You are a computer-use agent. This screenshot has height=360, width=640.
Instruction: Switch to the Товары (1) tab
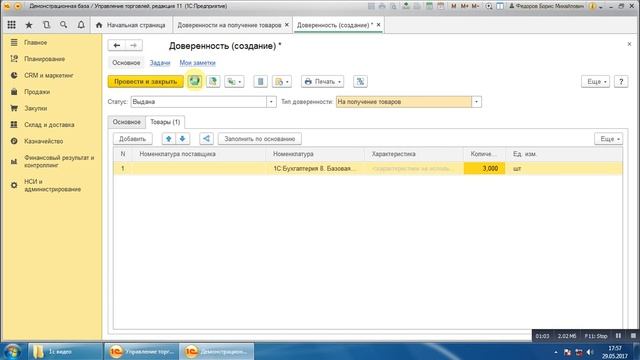(x=165, y=122)
